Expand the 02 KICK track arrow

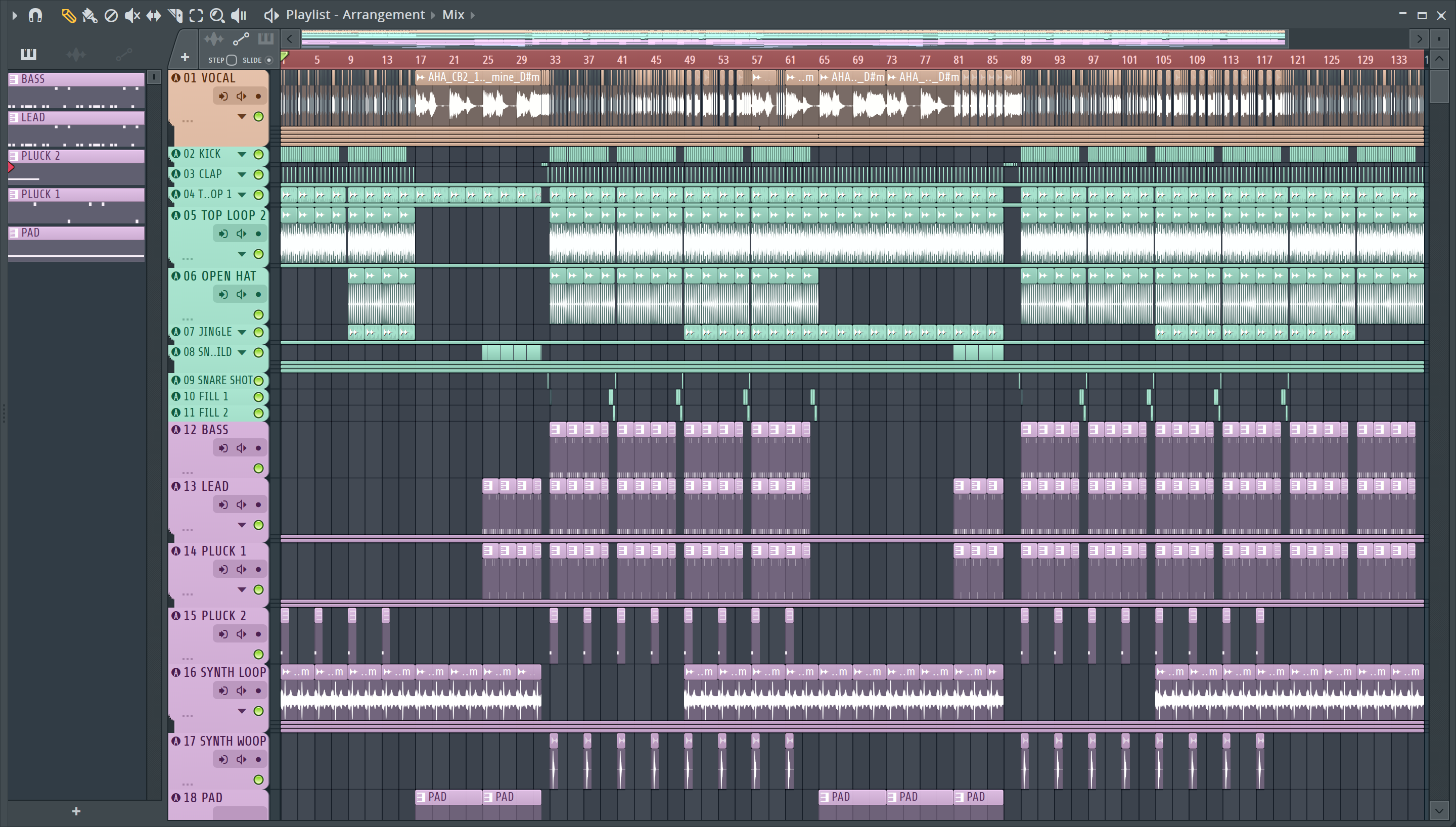coord(242,154)
